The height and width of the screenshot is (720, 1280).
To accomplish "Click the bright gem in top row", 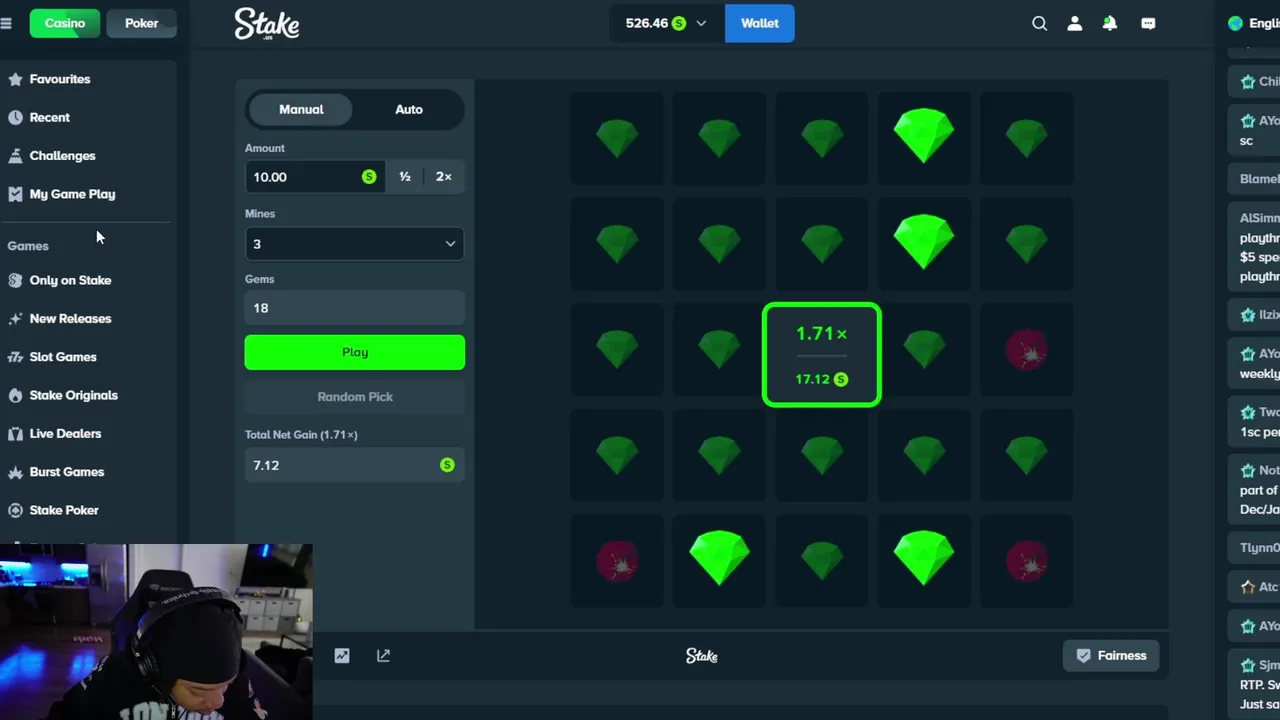I will pos(924,137).
